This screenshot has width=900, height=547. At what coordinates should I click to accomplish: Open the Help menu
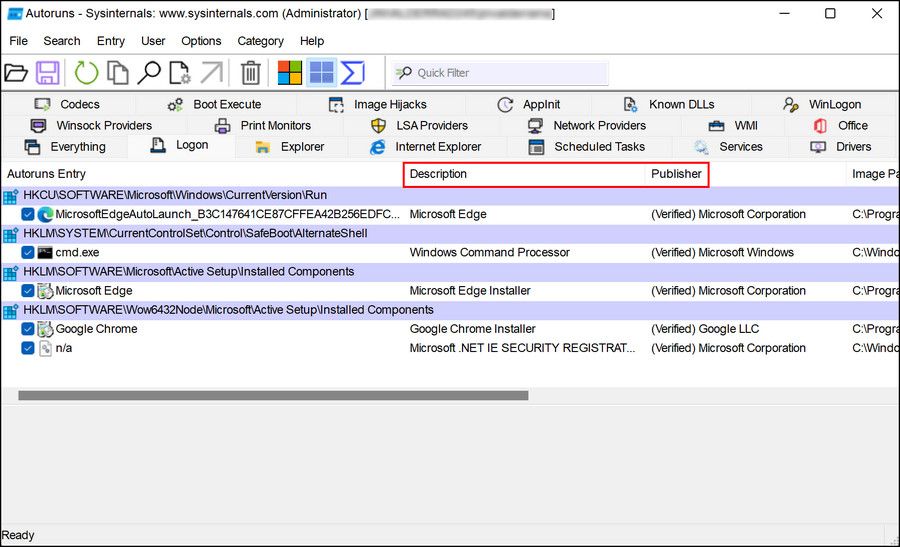312,41
